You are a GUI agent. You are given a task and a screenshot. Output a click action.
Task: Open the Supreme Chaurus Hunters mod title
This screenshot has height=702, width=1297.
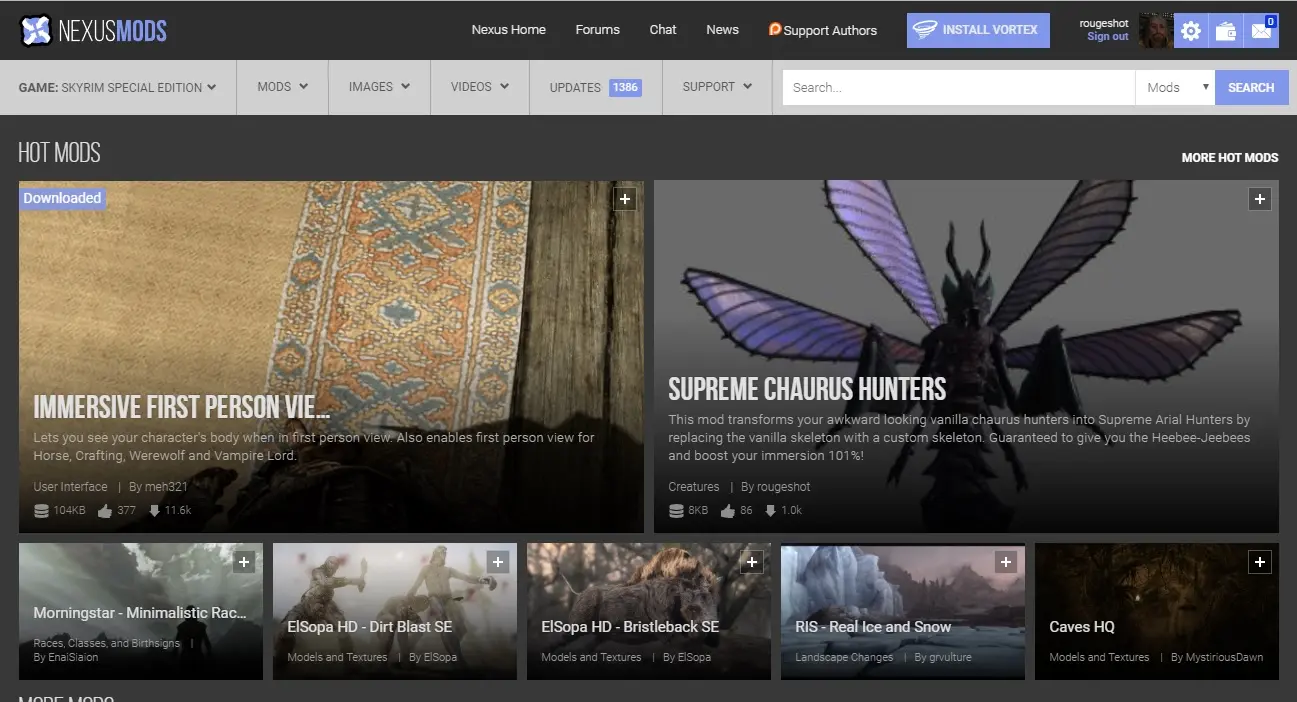[x=807, y=389]
